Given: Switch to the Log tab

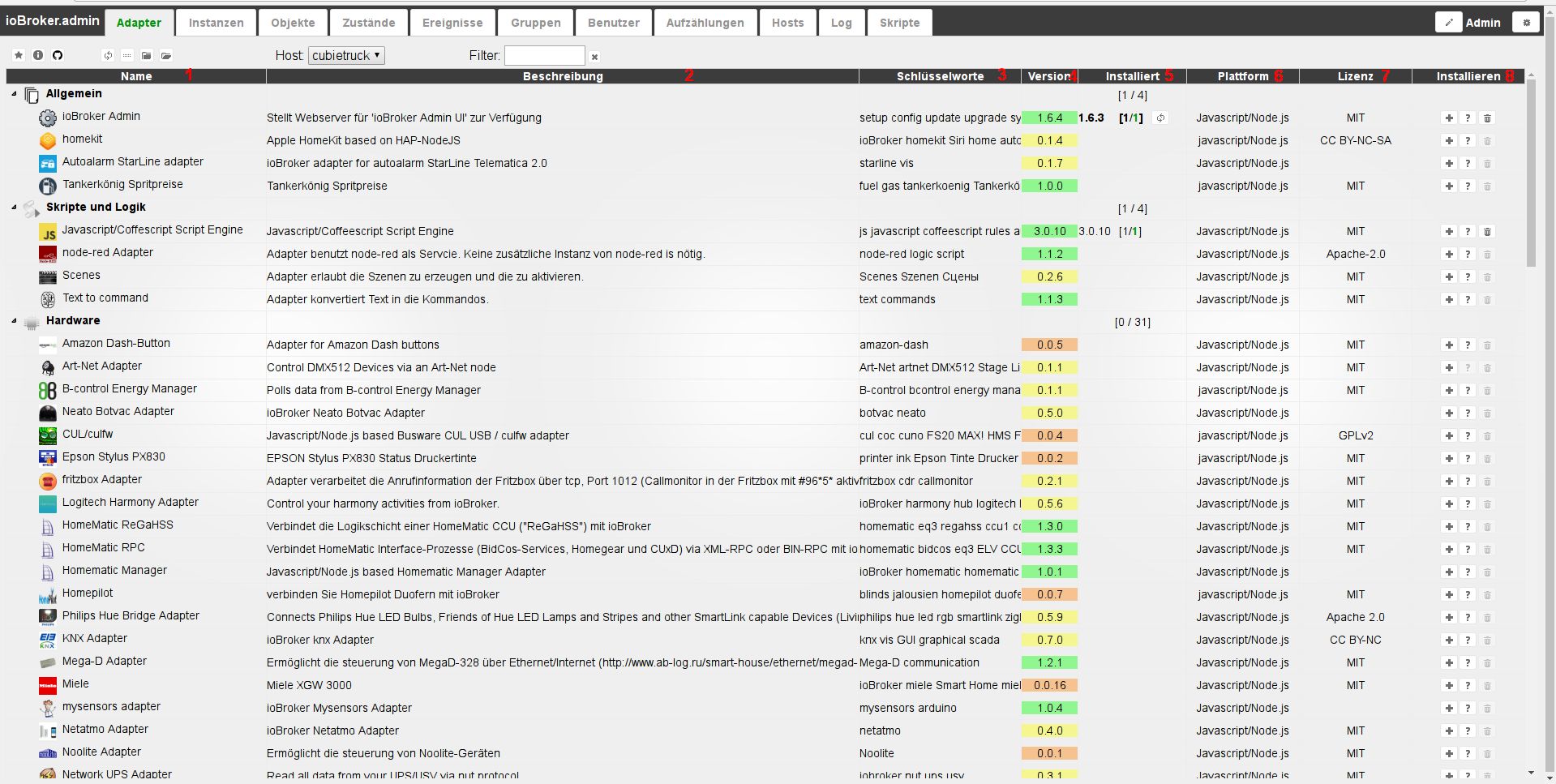Looking at the screenshot, I should [842, 23].
